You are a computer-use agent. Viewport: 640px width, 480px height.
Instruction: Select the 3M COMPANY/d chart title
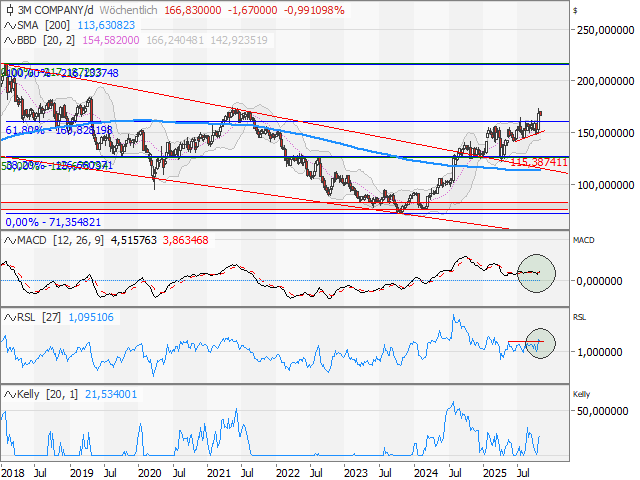coord(56,10)
